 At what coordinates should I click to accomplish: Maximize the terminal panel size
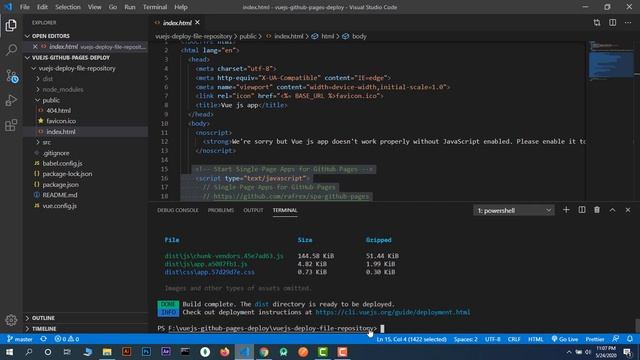tap(612, 210)
